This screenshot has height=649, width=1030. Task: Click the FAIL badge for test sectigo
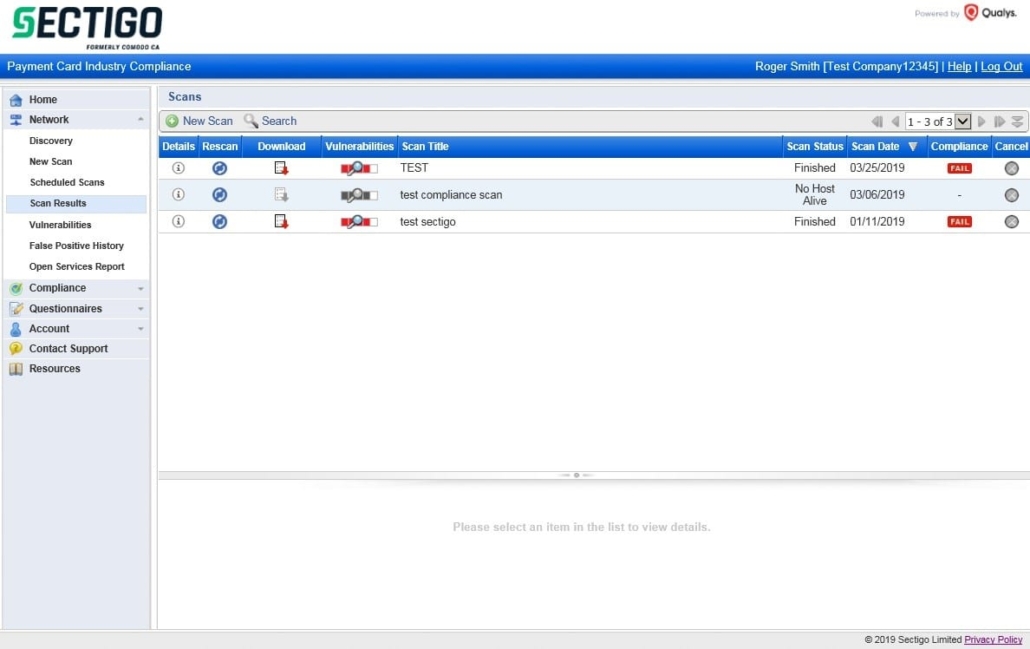click(x=959, y=221)
